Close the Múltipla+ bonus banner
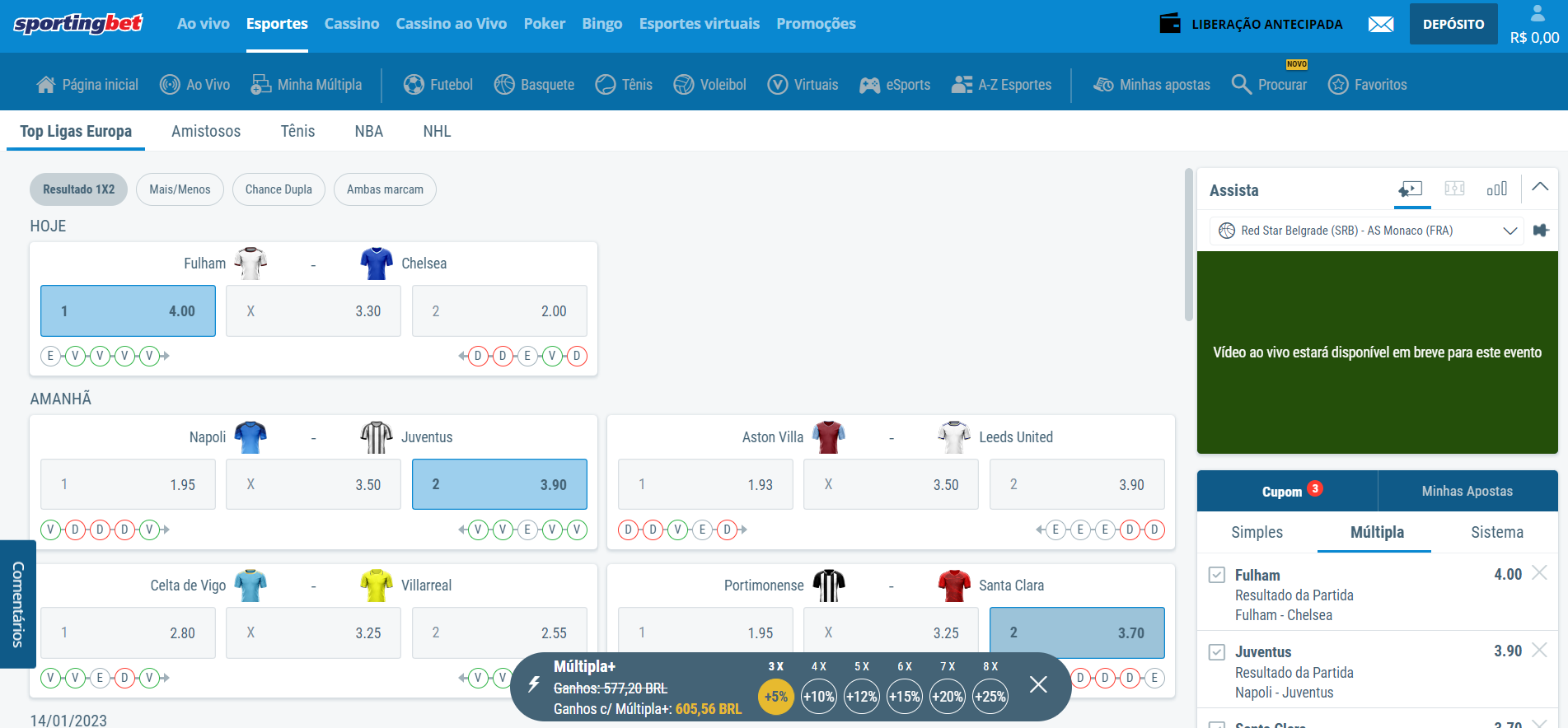The width and height of the screenshot is (1568, 728). [1038, 684]
